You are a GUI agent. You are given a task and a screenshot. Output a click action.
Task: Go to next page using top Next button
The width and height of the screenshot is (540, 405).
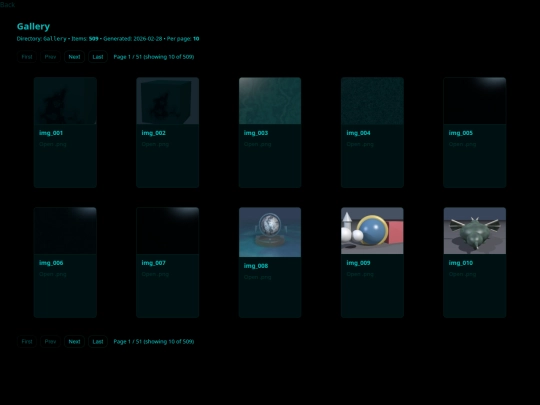pos(74,57)
